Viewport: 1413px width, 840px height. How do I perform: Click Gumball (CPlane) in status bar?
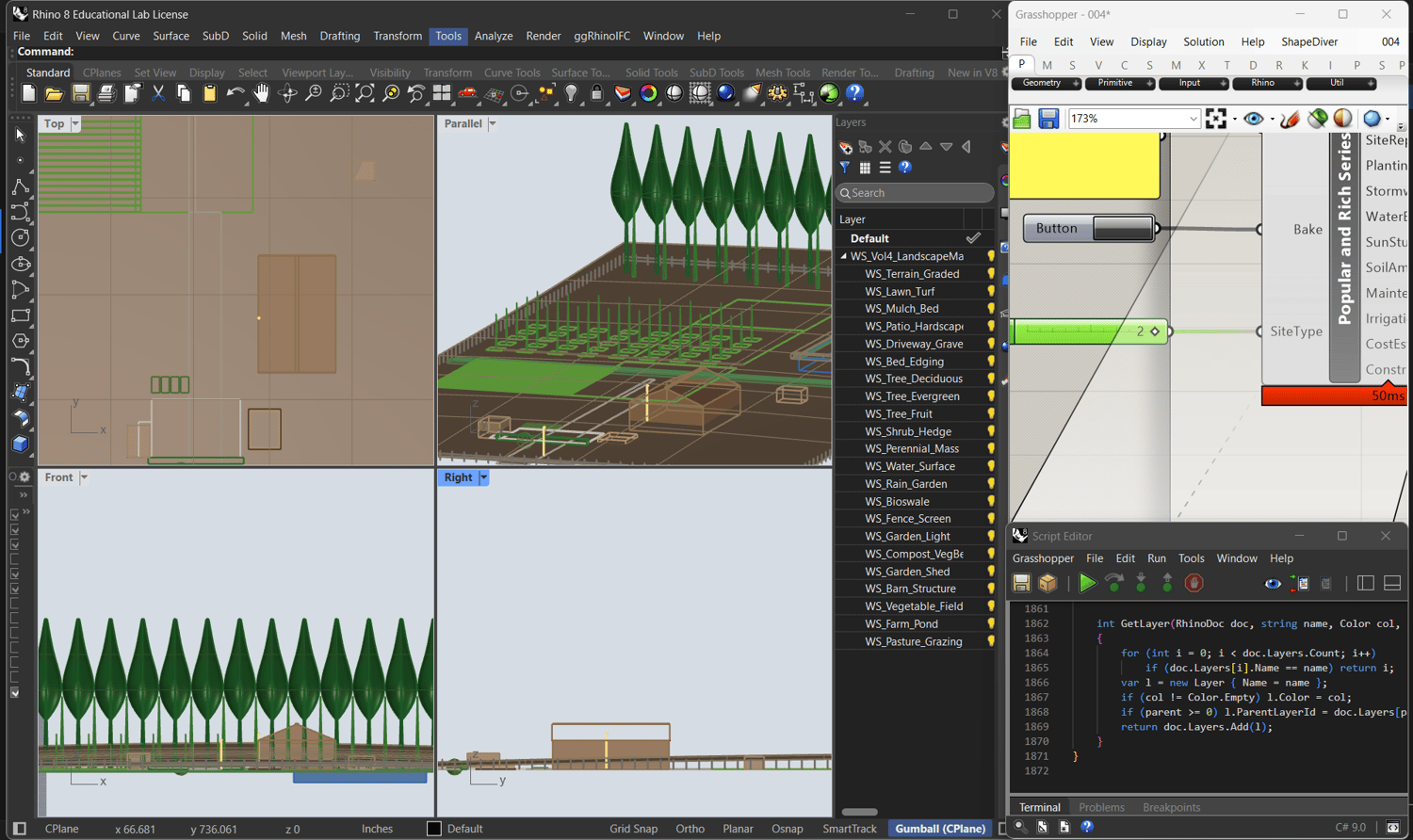tap(939, 829)
